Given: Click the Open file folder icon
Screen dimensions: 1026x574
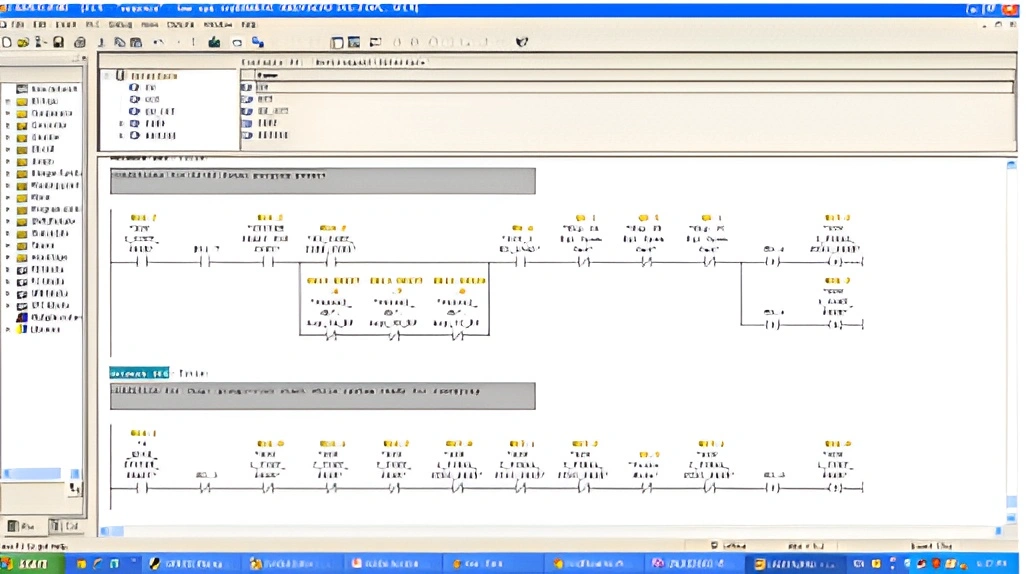Looking at the screenshot, I should (22, 42).
